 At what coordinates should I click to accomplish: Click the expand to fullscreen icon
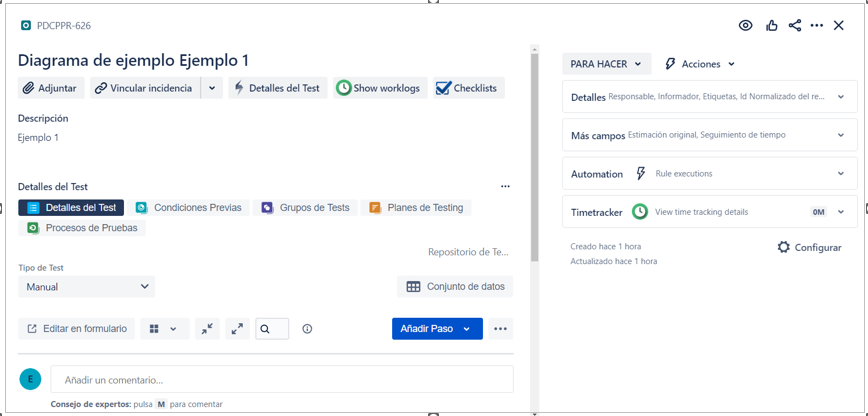tap(237, 329)
